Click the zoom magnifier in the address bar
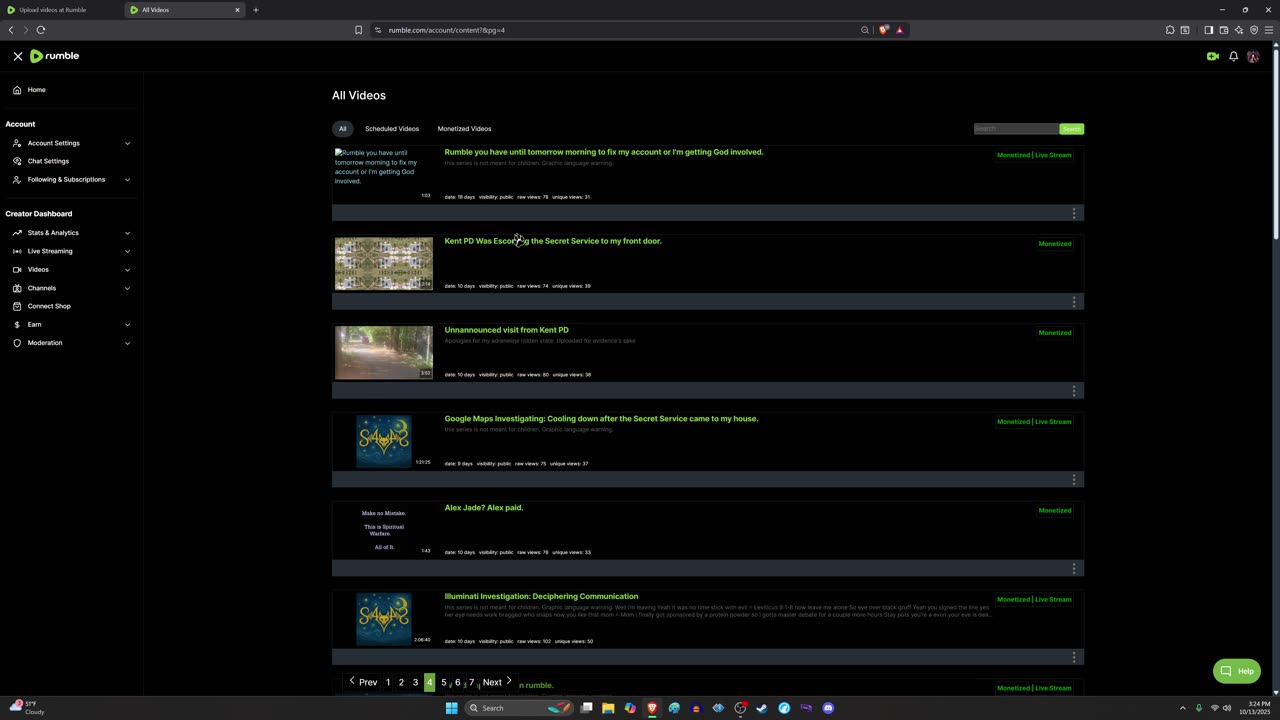1280x720 pixels. pos(865,30)
